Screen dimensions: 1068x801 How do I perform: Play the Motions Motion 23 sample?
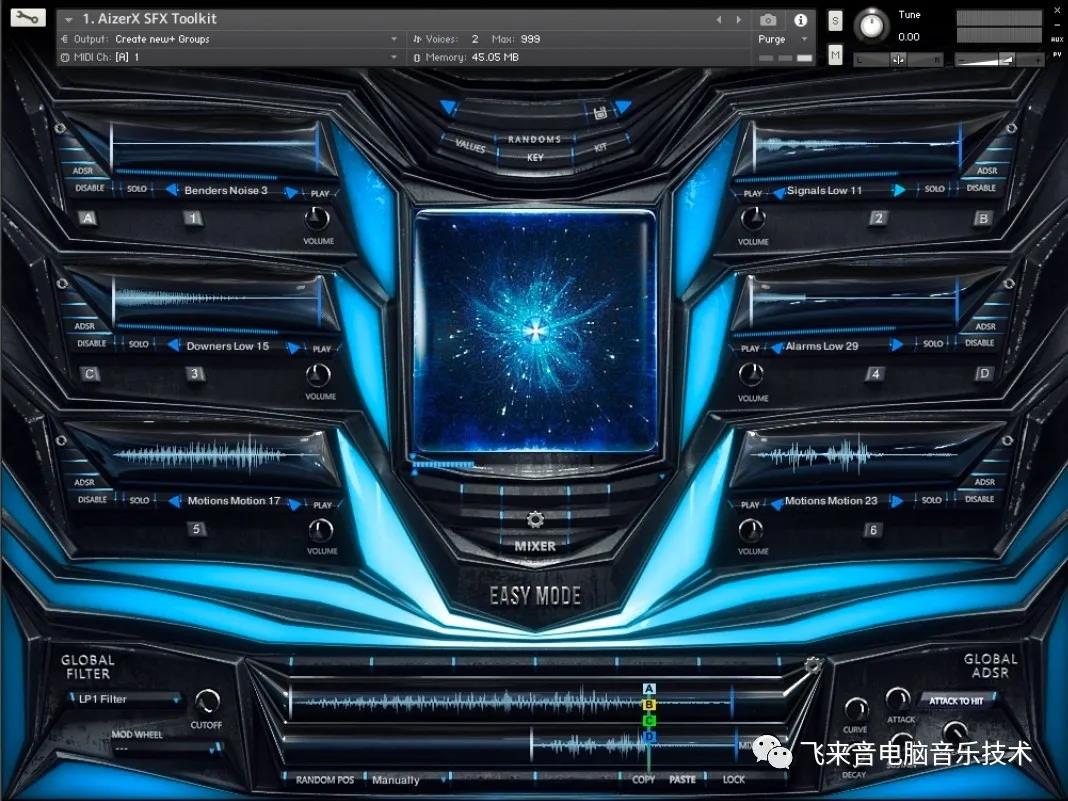pyautogui.click(x=750, y=505)
